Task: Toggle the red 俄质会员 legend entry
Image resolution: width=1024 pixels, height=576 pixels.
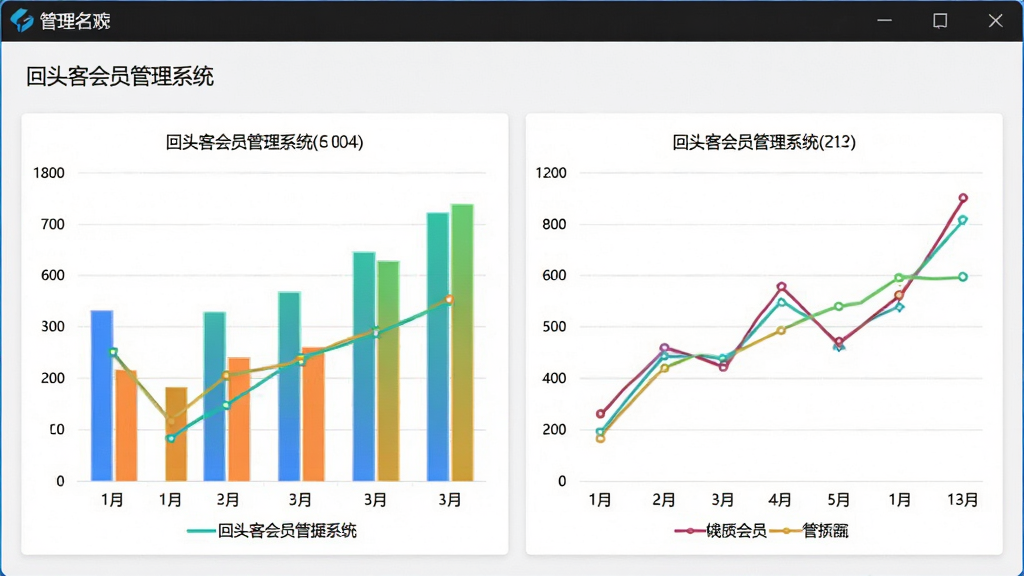Action: click(x=720, y=530)
